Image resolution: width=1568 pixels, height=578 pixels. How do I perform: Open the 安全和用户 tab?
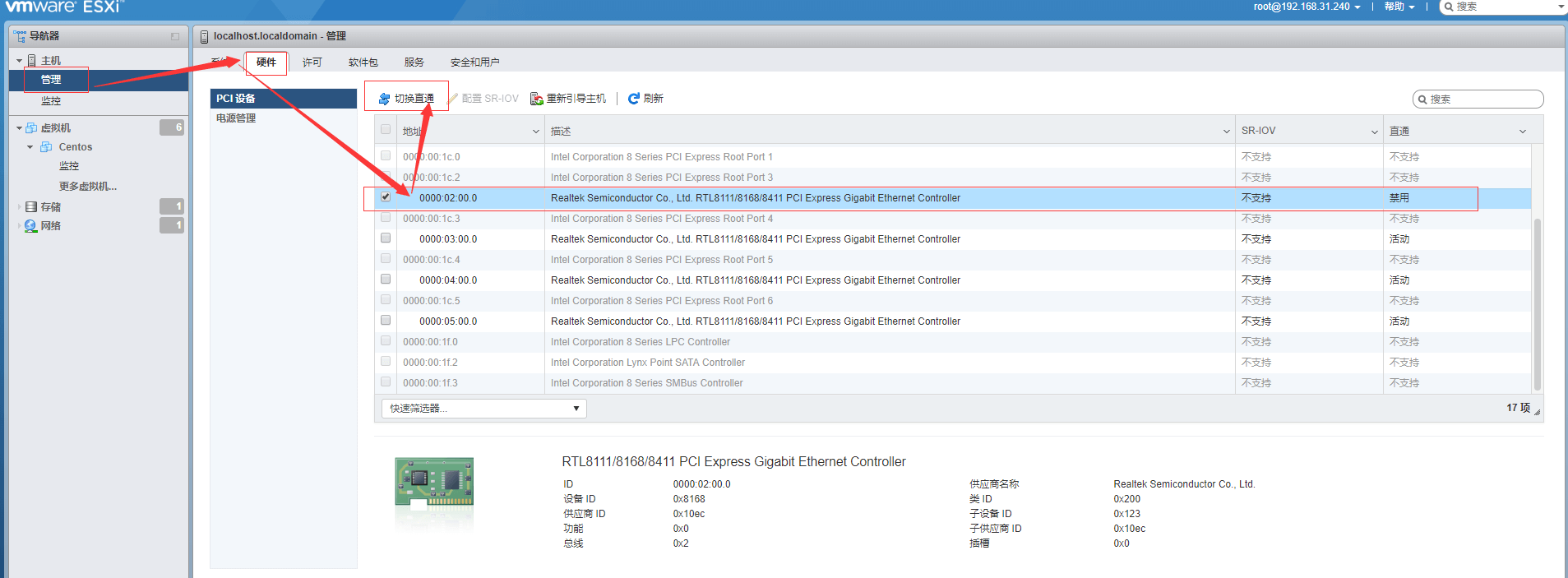474,62
